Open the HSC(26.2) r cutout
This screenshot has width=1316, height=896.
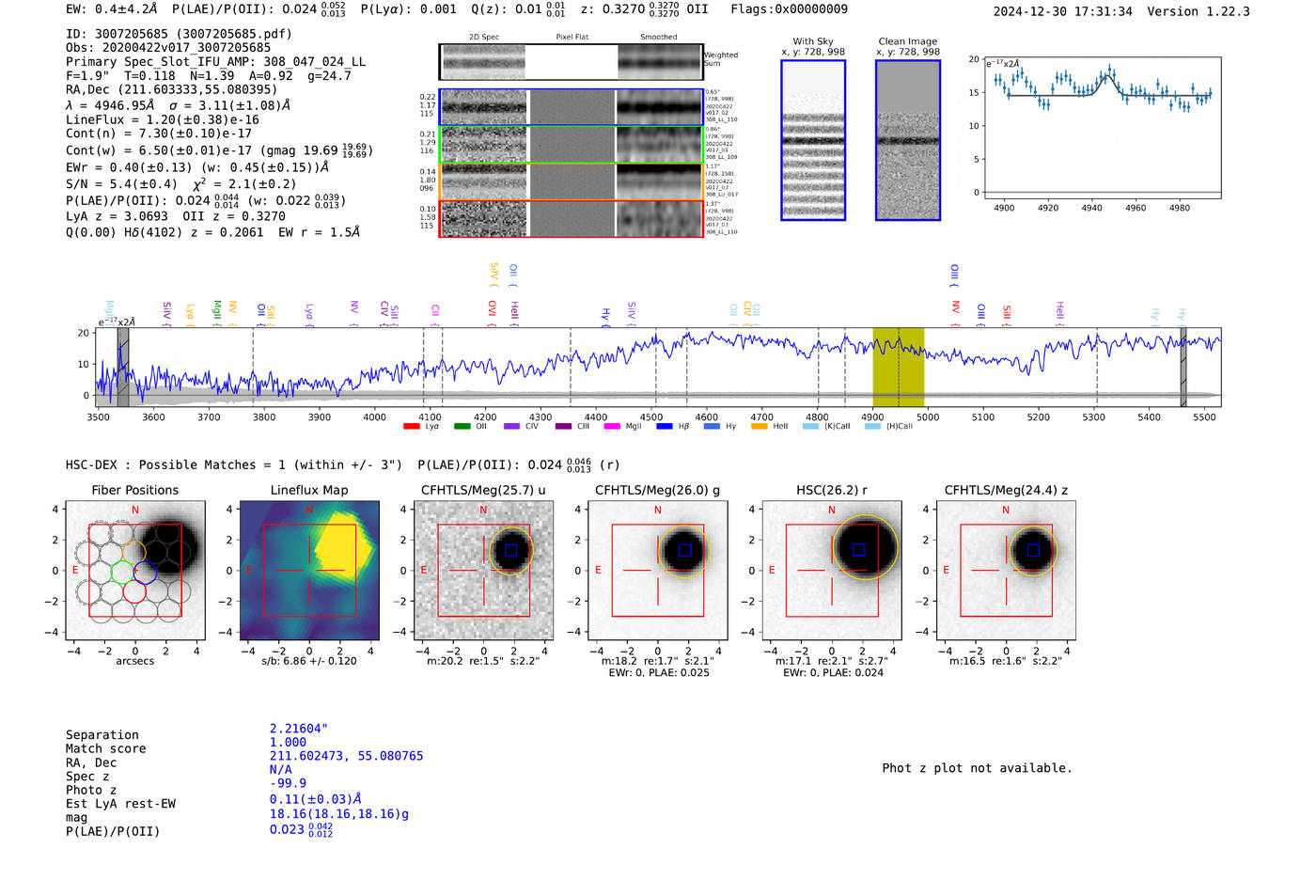[x=832, y=570]
